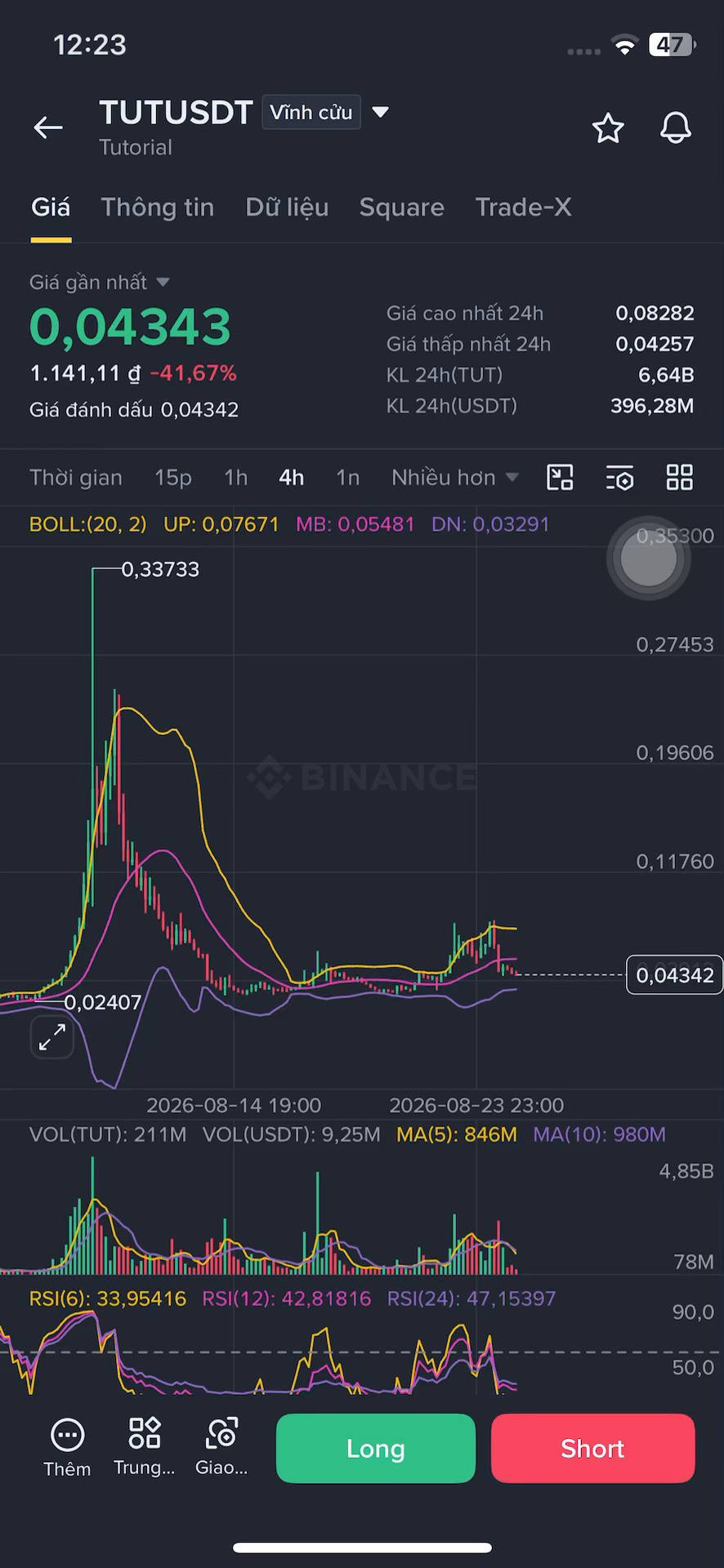This screenshot has width=724, height=1568.
Task: Click the Vĩnh cửu perpetual tag
Action: (311, 112)
